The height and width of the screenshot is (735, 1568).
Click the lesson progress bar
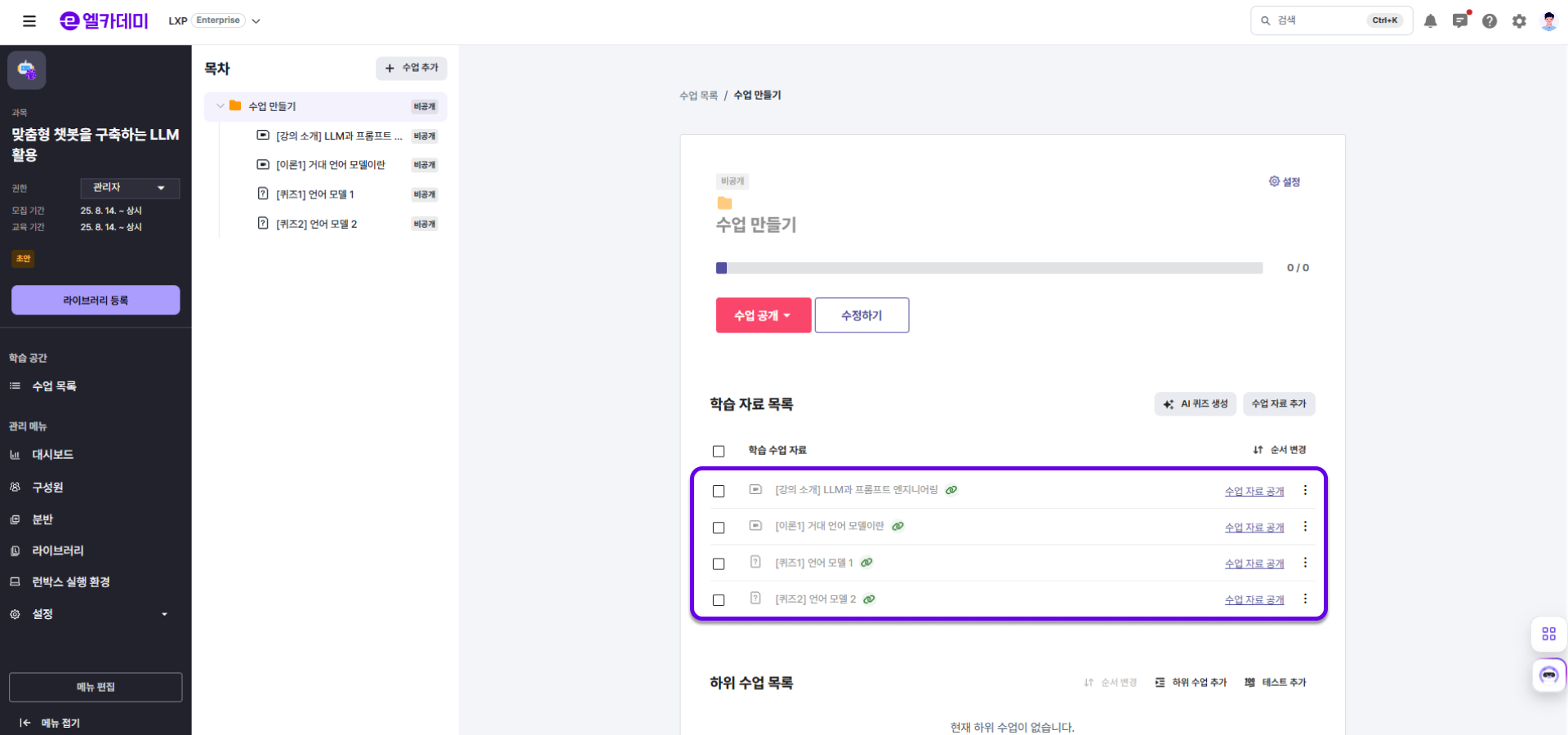pyautogui.click(x=989, y=268)
